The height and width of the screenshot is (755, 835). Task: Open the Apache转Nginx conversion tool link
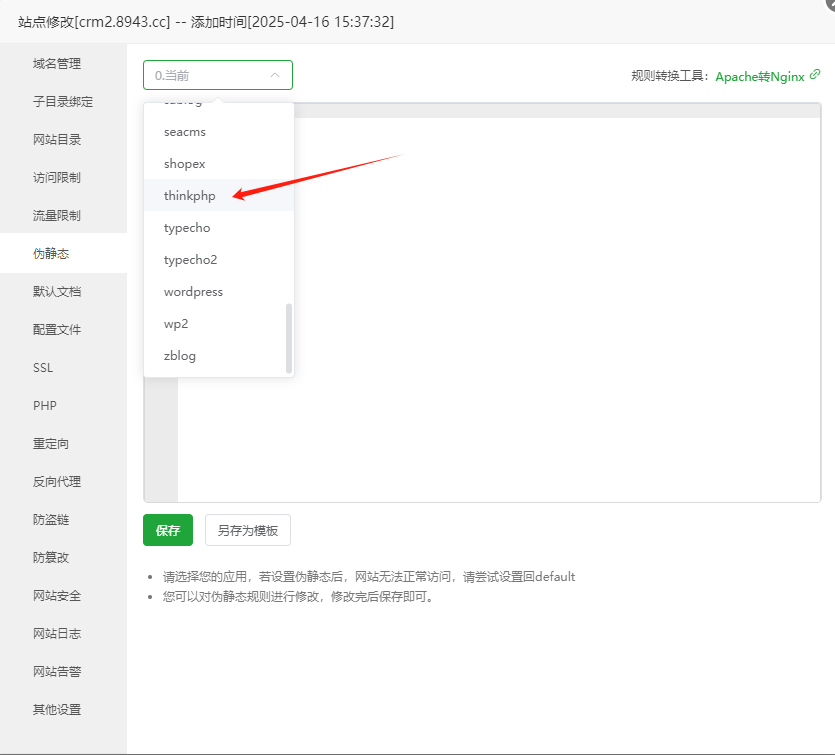click(x=759, y=76)
